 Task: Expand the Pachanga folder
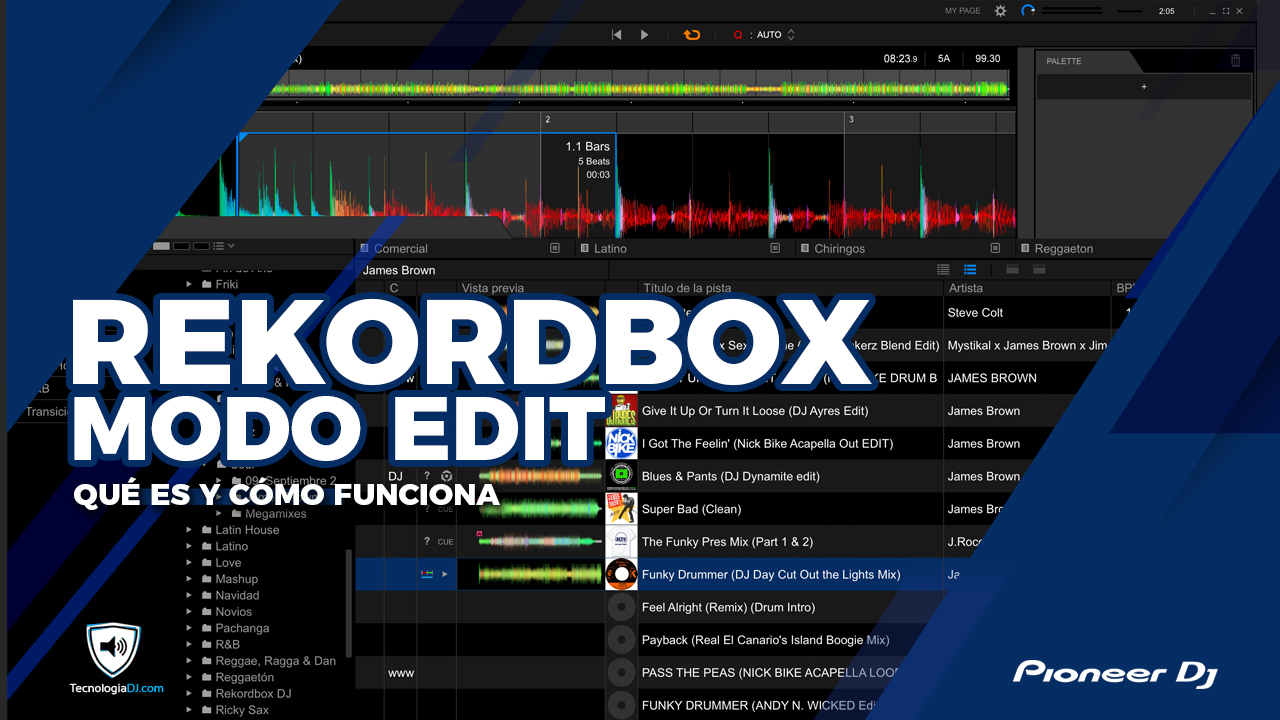[x=189, y=628]
